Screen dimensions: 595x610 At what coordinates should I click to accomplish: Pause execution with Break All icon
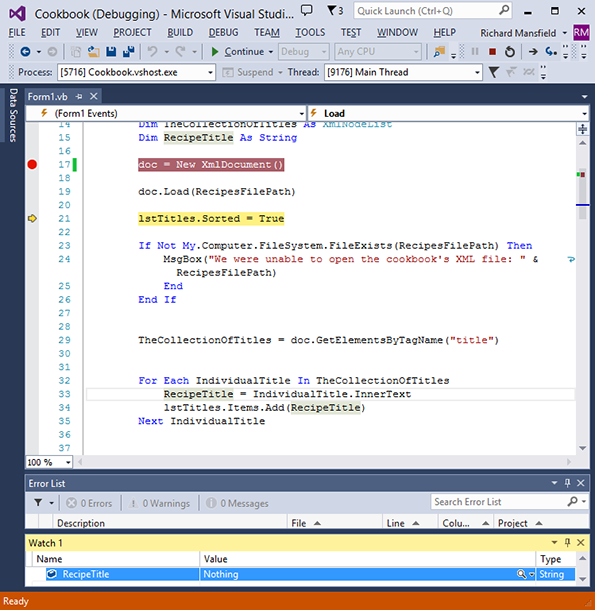point(475,51)
